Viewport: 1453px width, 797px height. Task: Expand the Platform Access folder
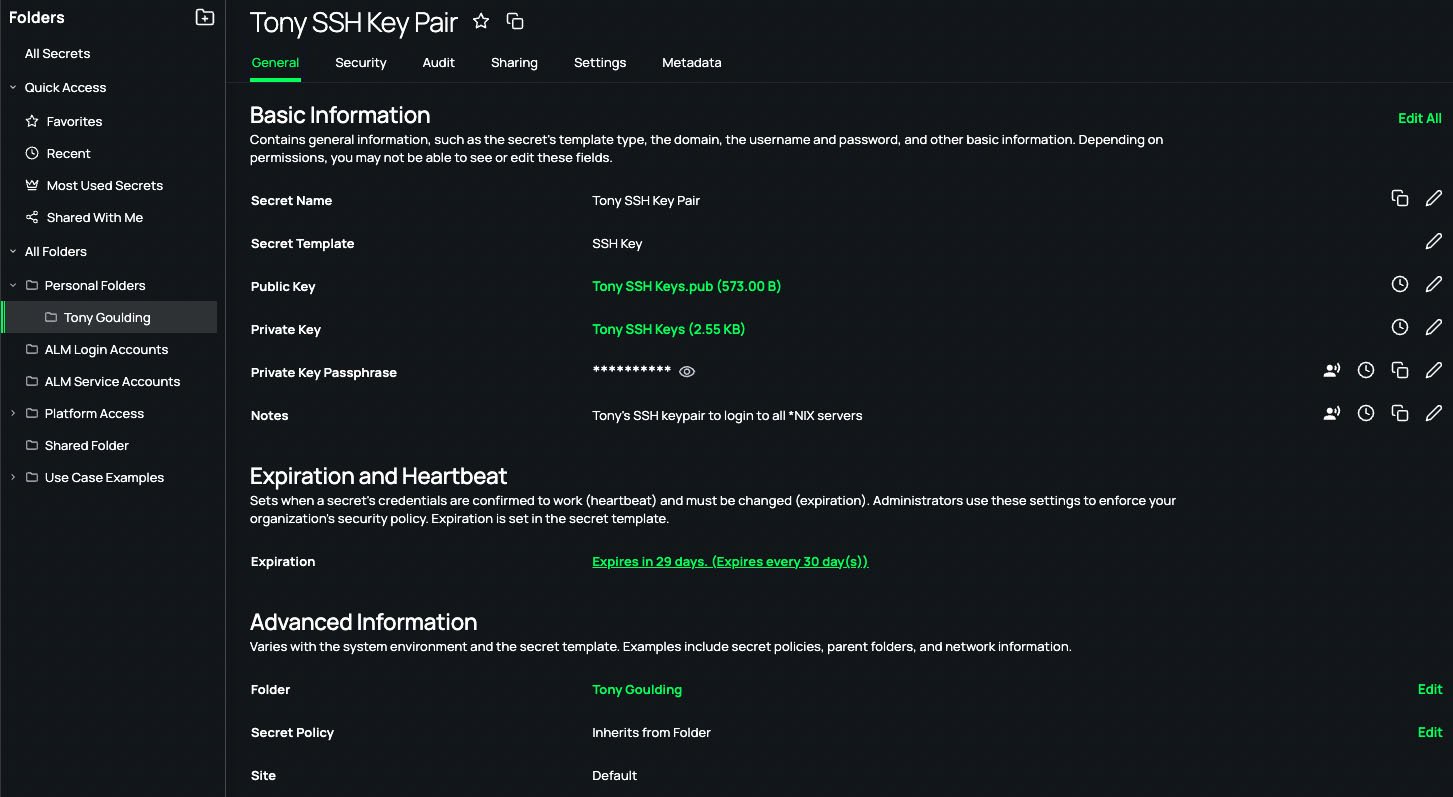point(12,413)
